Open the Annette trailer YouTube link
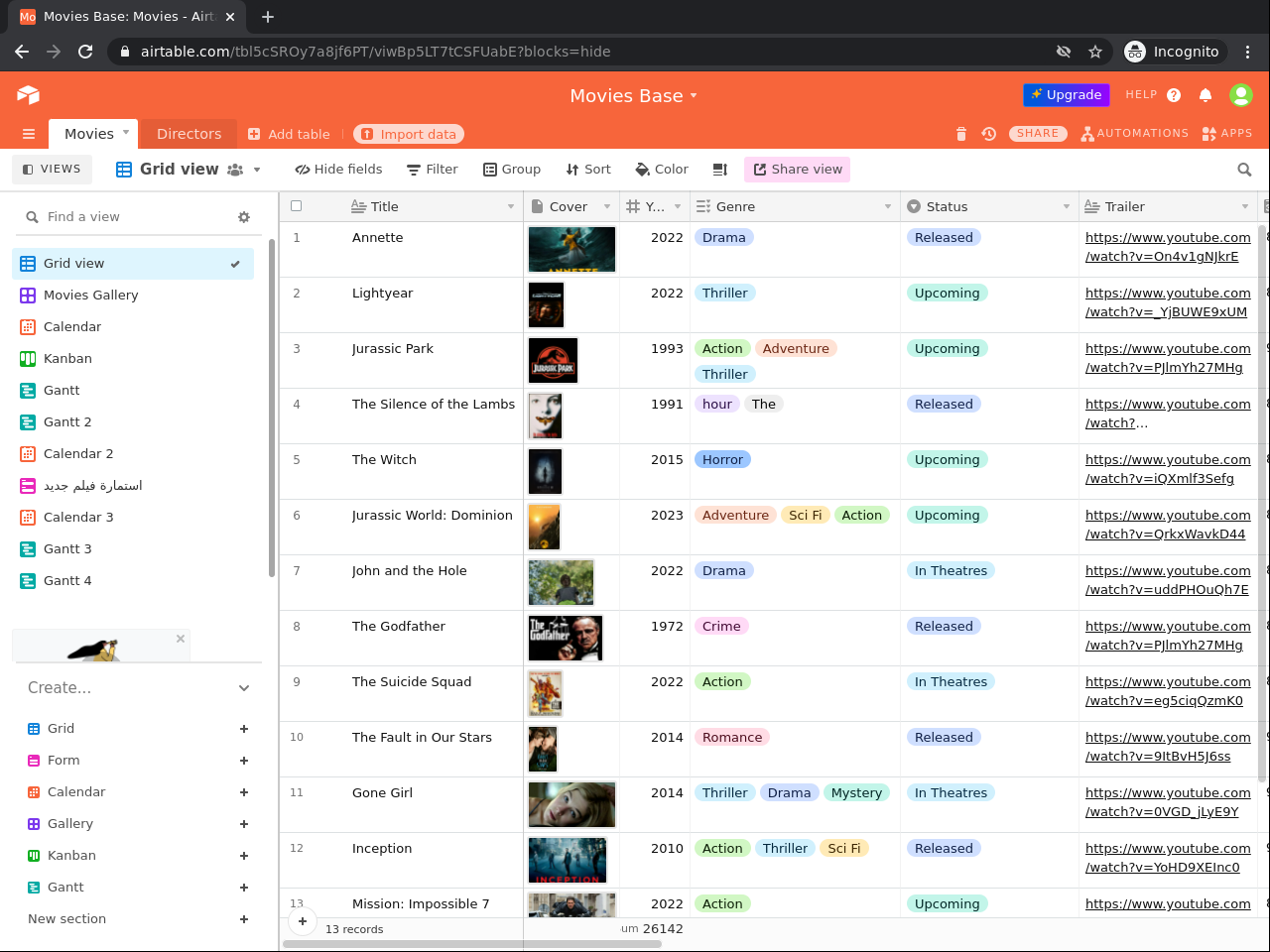 [x=1167, y=247]
